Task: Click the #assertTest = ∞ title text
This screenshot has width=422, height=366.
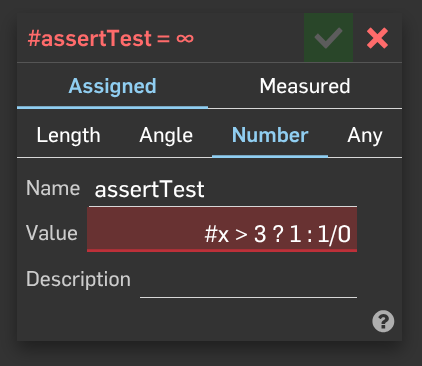Action: point(110,38)
